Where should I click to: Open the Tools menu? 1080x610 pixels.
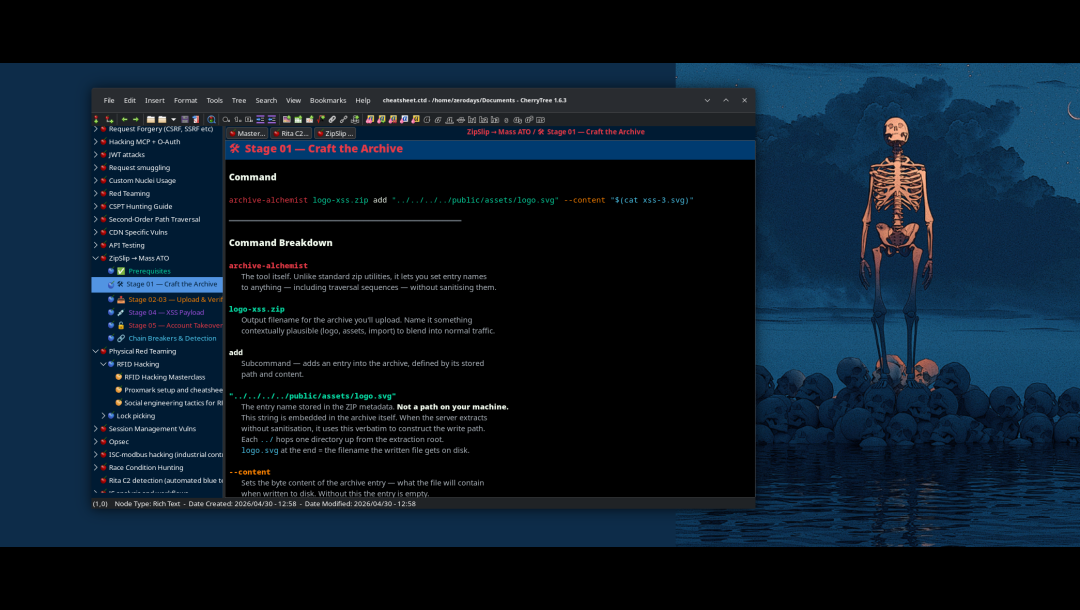[x=214, y=101]
